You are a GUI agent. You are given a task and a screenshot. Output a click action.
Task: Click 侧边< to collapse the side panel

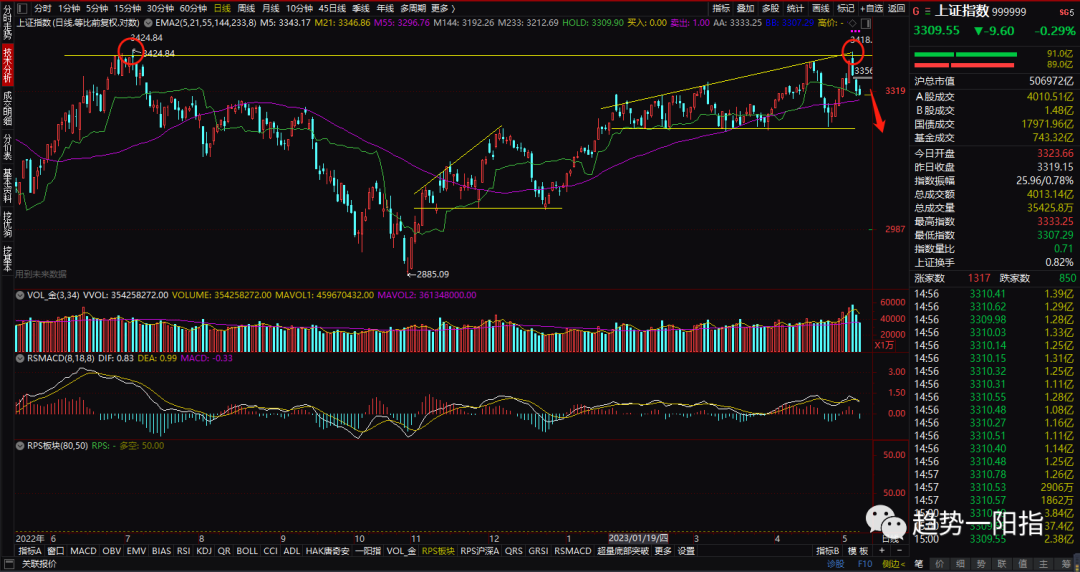tap(894, 564)
